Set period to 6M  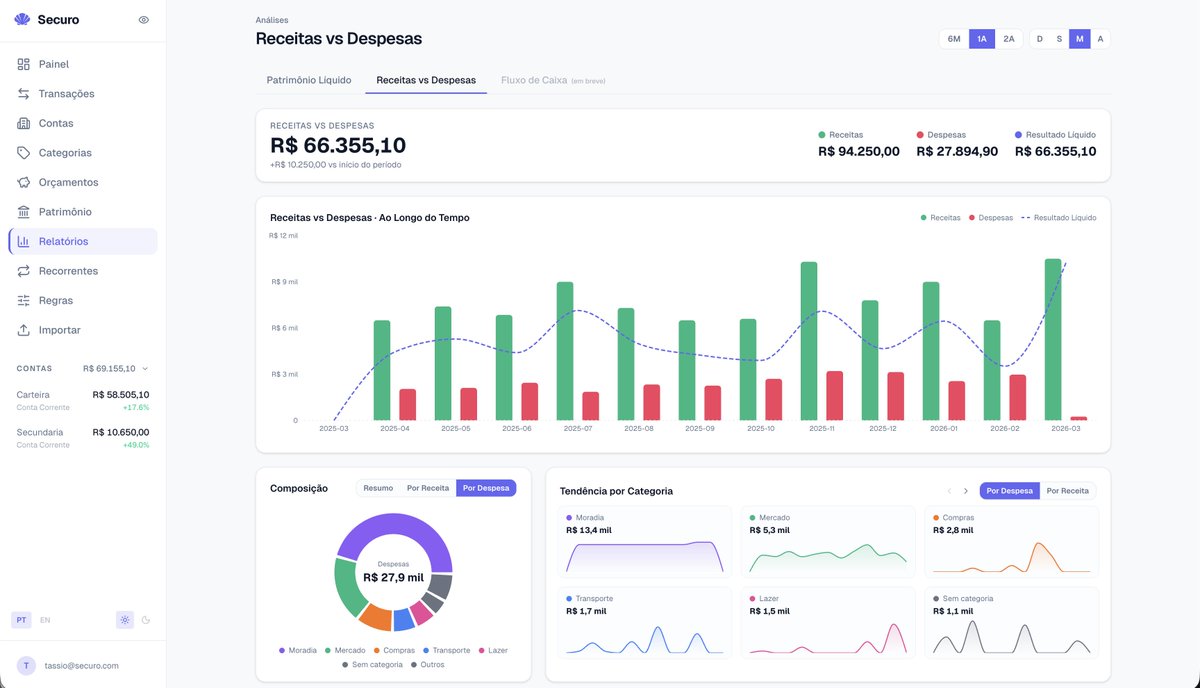[954, 39]
